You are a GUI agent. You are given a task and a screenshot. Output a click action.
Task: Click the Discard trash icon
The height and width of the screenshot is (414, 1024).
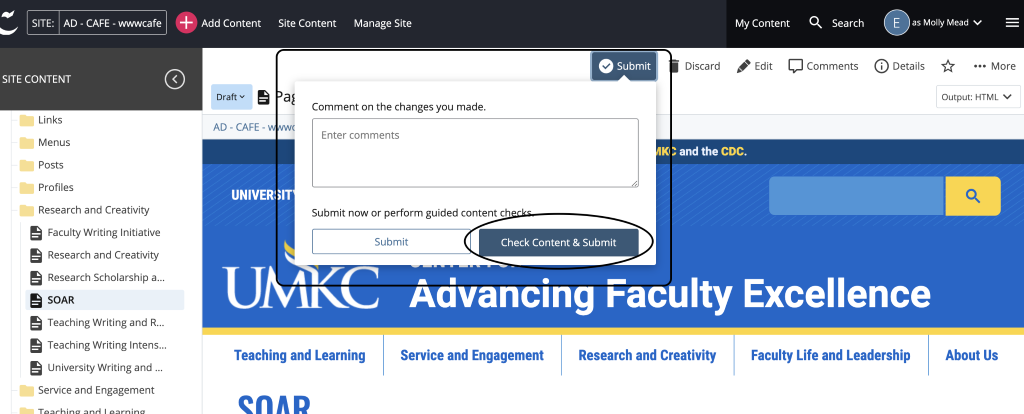coord(675,66)
